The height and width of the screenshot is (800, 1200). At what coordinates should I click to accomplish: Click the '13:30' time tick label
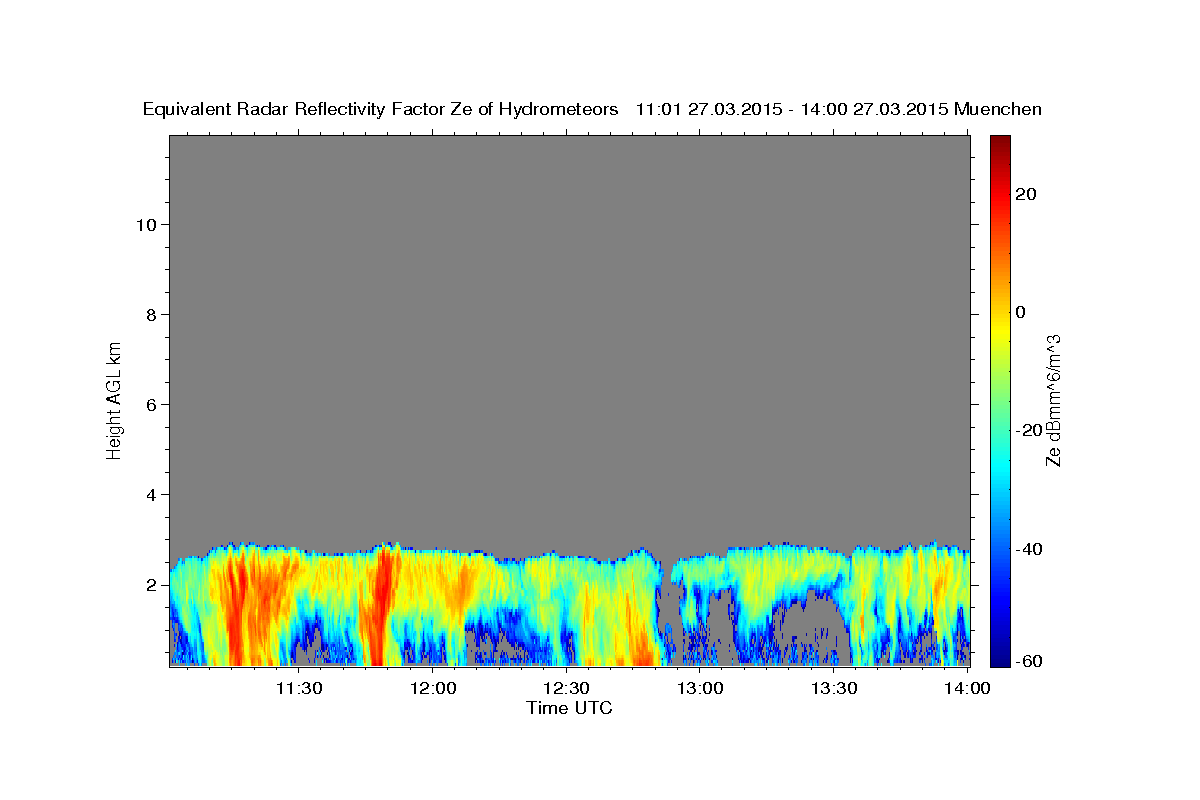click(x=834, y=688)
